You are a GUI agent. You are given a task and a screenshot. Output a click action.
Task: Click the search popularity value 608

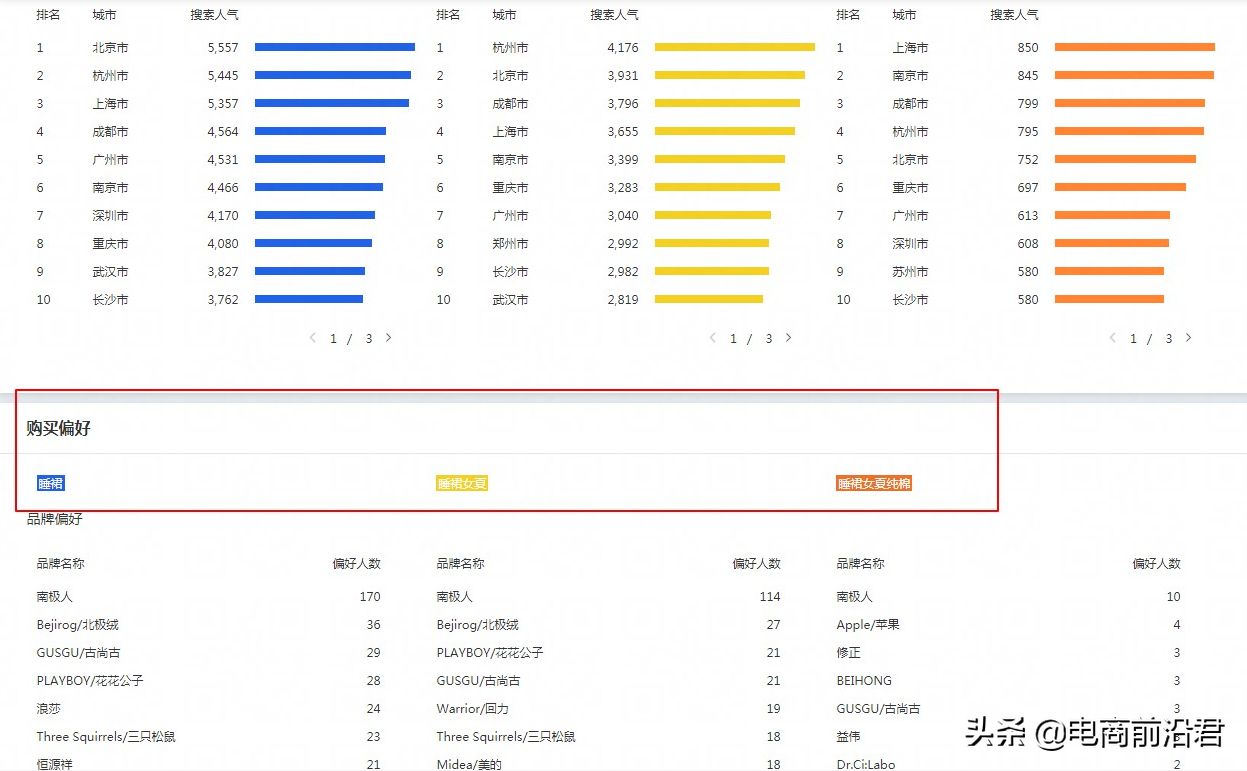(x=1028, y=244)
